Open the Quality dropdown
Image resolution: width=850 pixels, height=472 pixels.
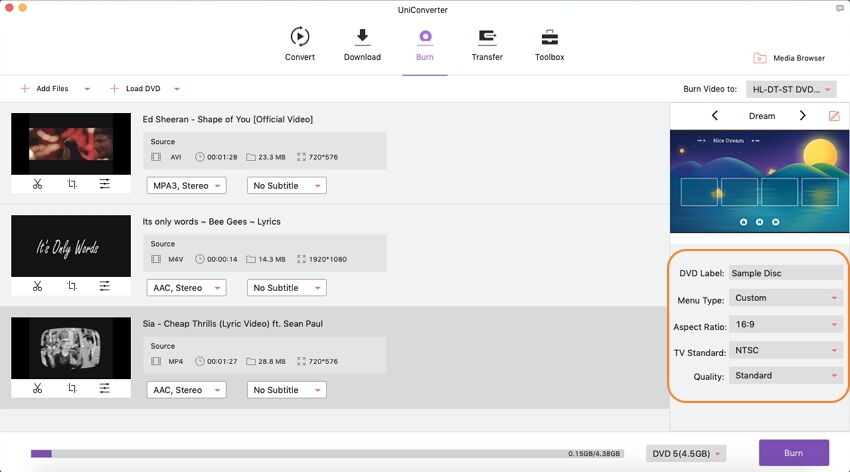pyautogui.click(x=785, y=376)
